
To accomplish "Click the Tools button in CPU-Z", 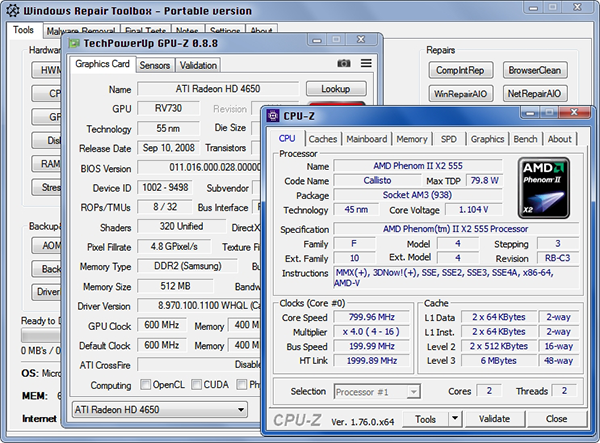I will [426, 419].
